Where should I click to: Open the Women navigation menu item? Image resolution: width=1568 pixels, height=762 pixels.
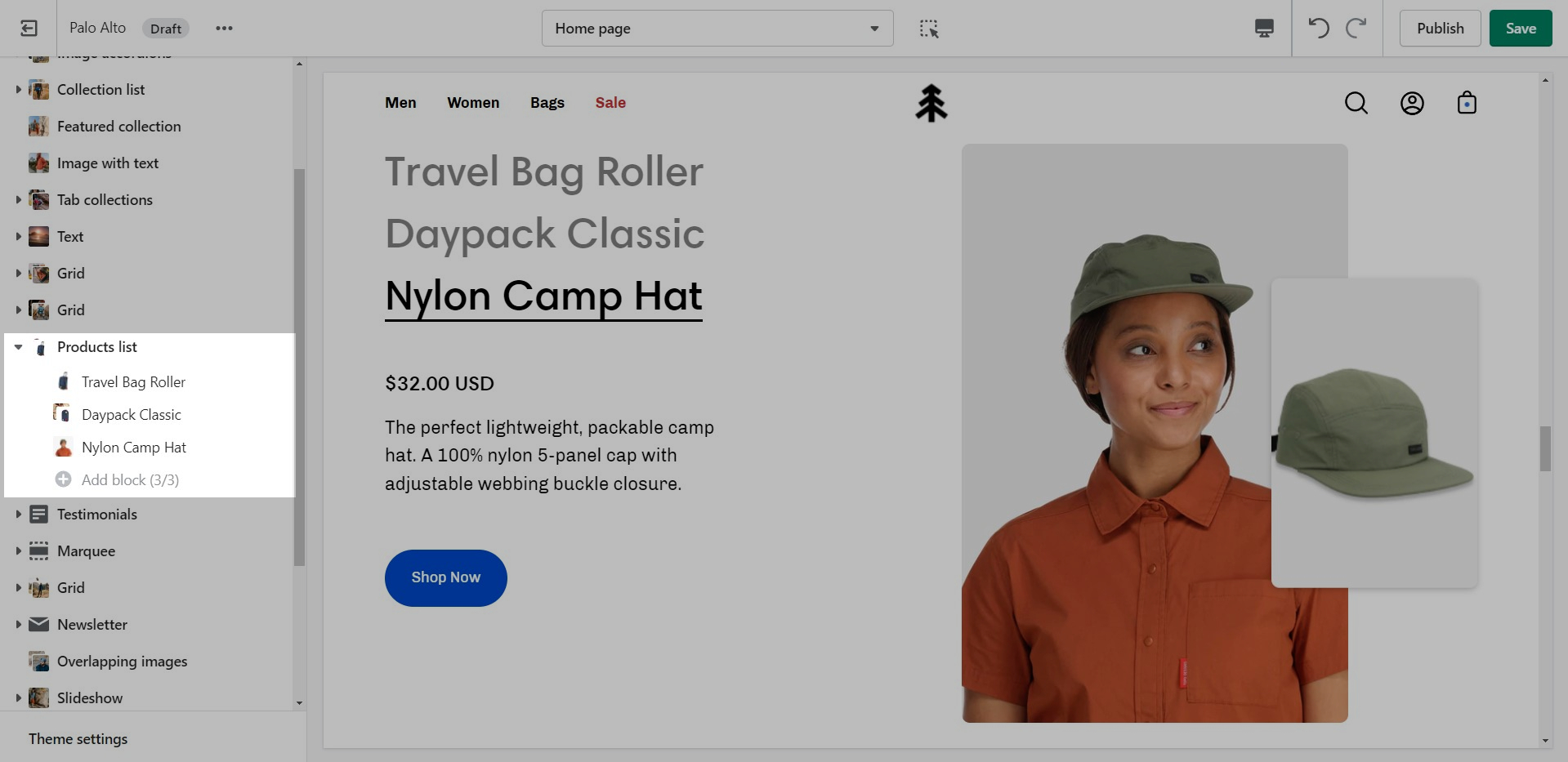473,103
